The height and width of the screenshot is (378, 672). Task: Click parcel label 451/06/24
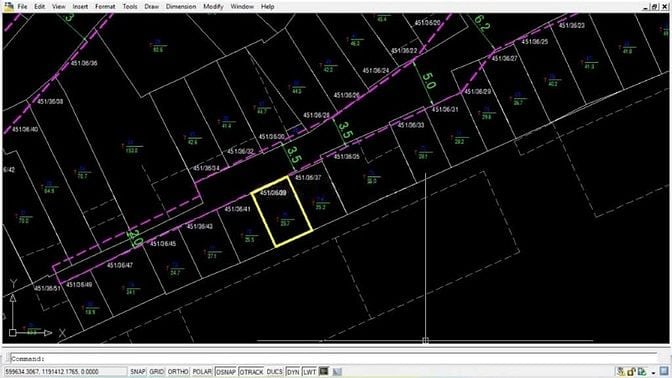click(x=376, y=70)
